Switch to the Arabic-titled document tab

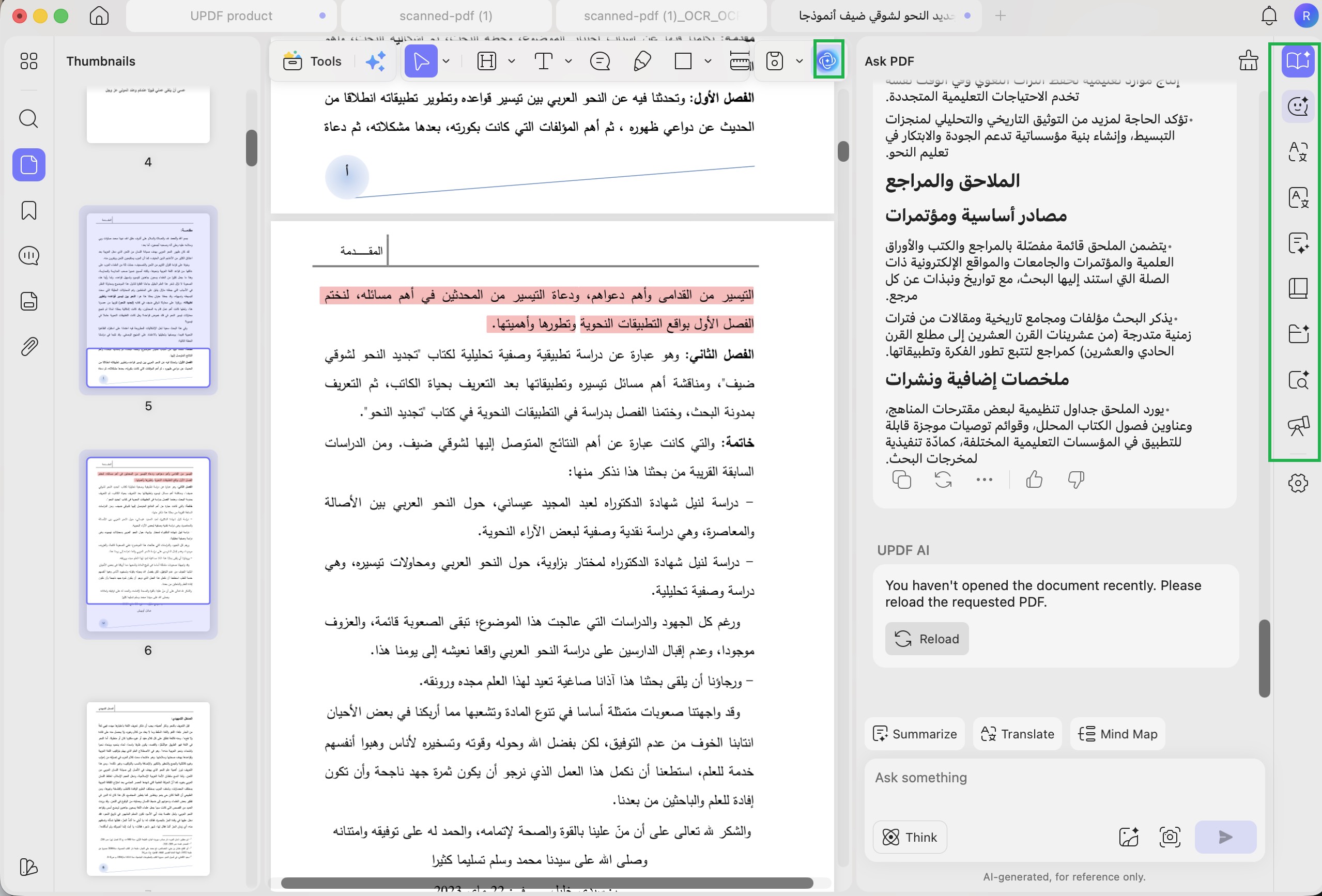click(876, 16)
